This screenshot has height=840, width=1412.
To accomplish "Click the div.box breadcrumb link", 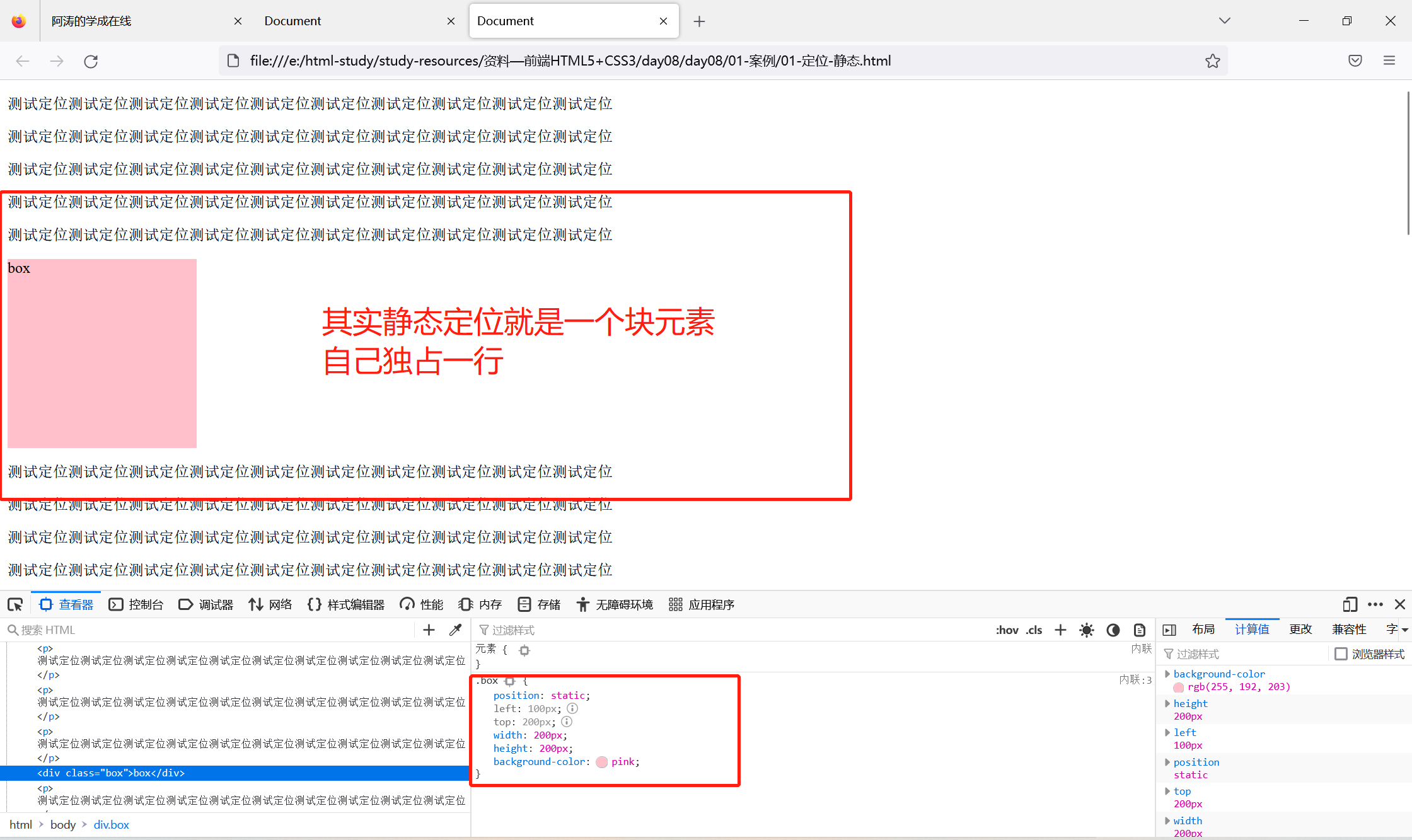I will 111,824.
